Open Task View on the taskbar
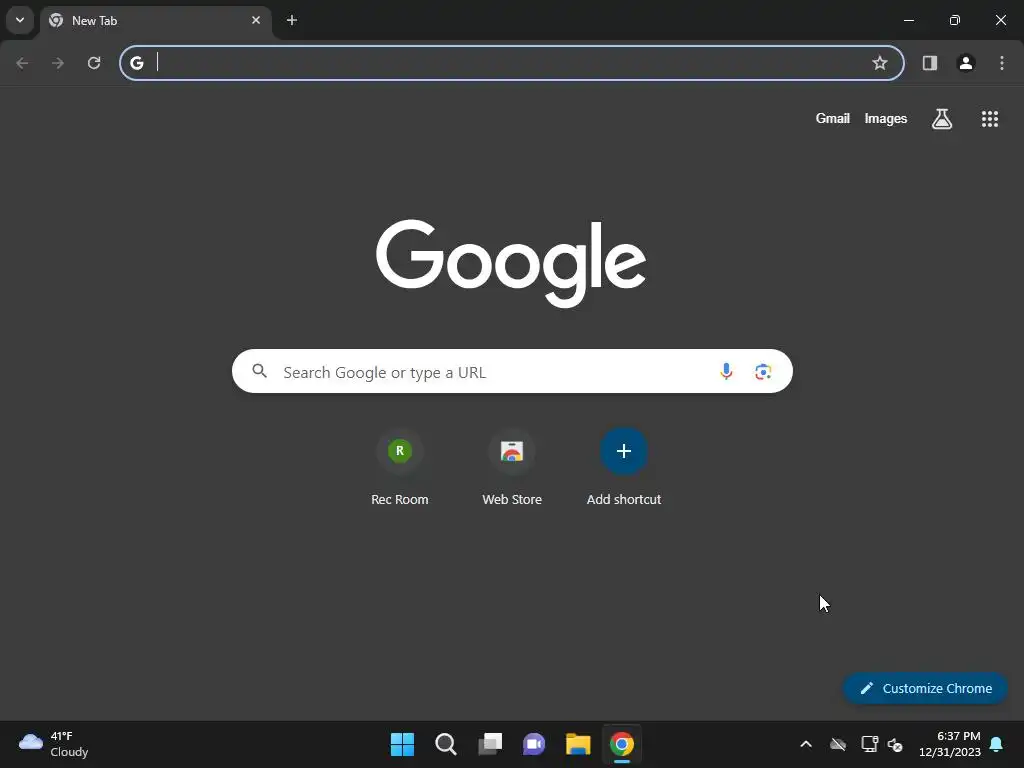This screenshot has width=1024, height=768. pyautogui.click(x=490, y=744)
